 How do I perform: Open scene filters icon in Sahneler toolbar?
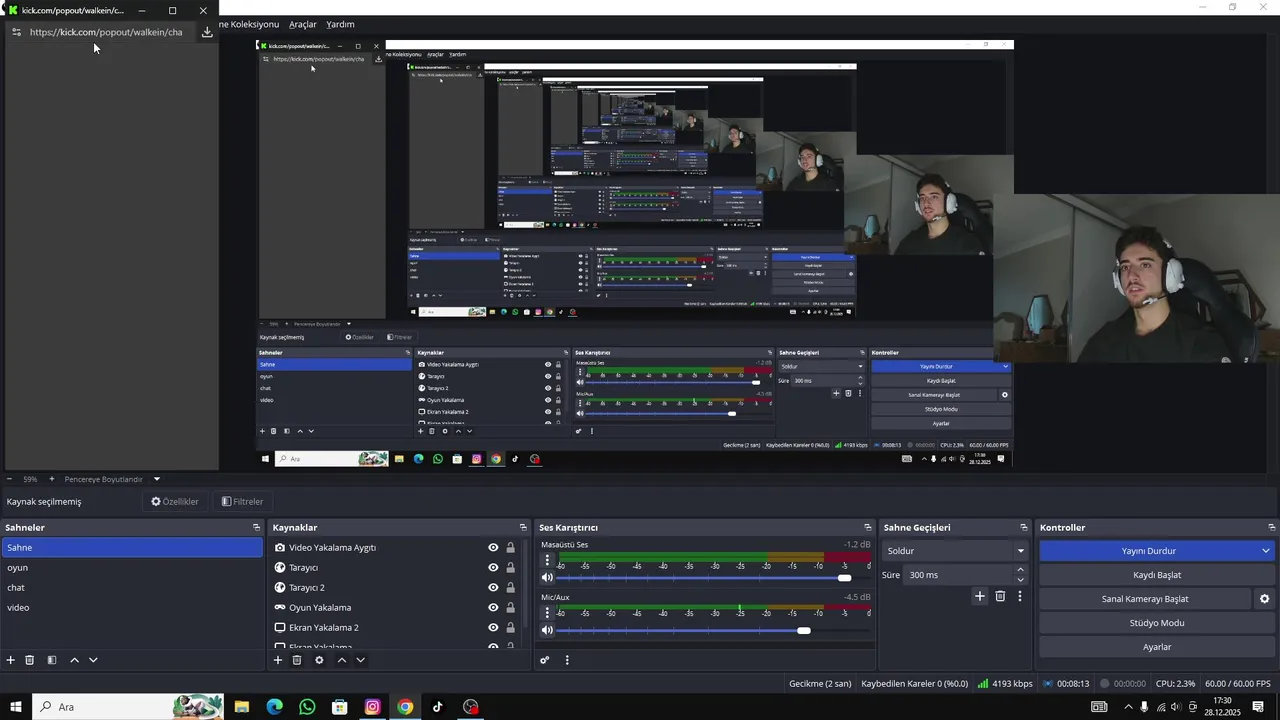[52, 660]
